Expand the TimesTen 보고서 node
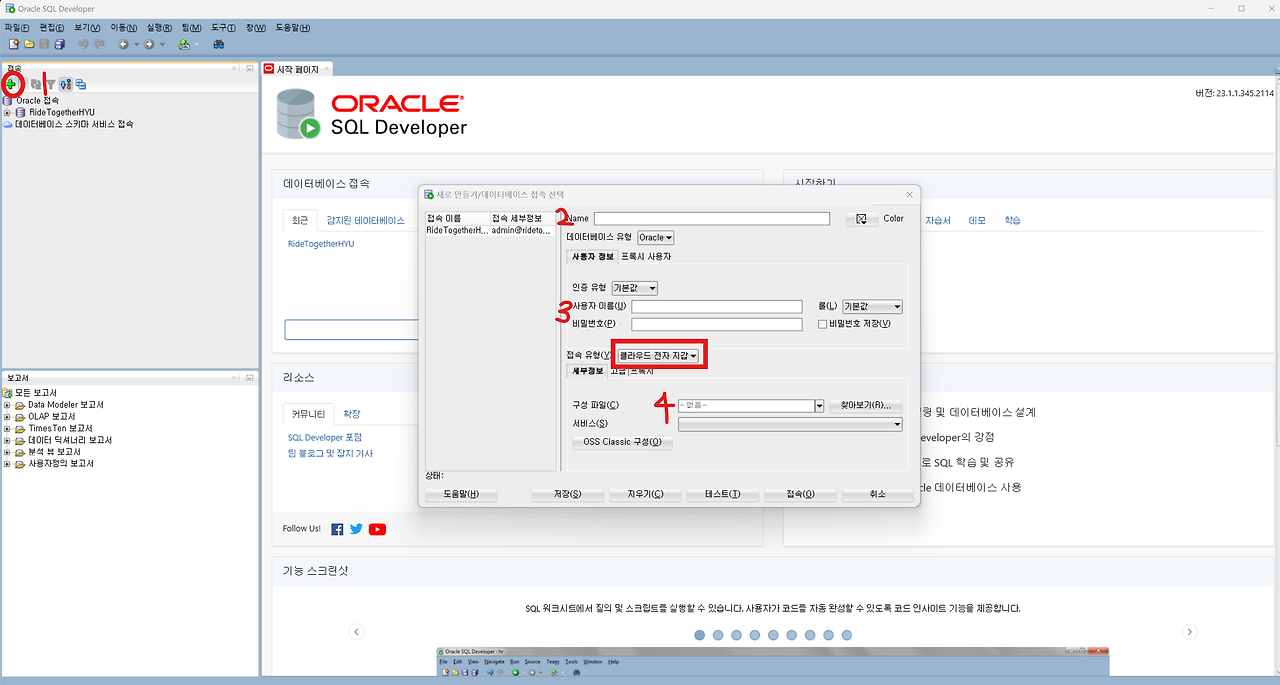Image resolution: width=1280 pixels, height=685 pixels. 7,429
